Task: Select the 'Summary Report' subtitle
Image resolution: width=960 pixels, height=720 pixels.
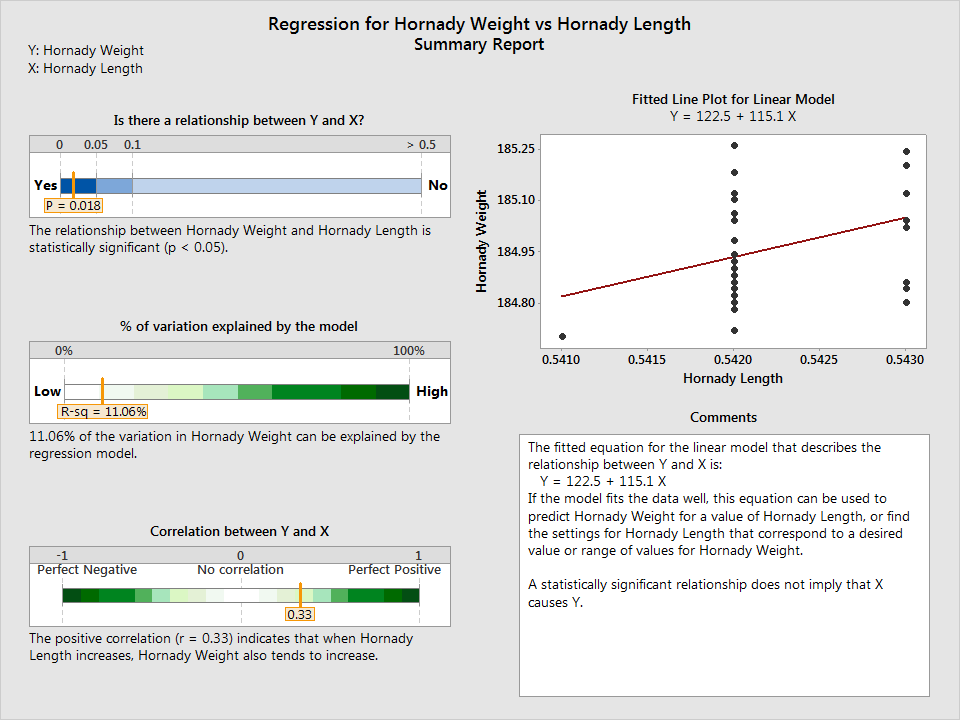Action: tap(479, 44)
